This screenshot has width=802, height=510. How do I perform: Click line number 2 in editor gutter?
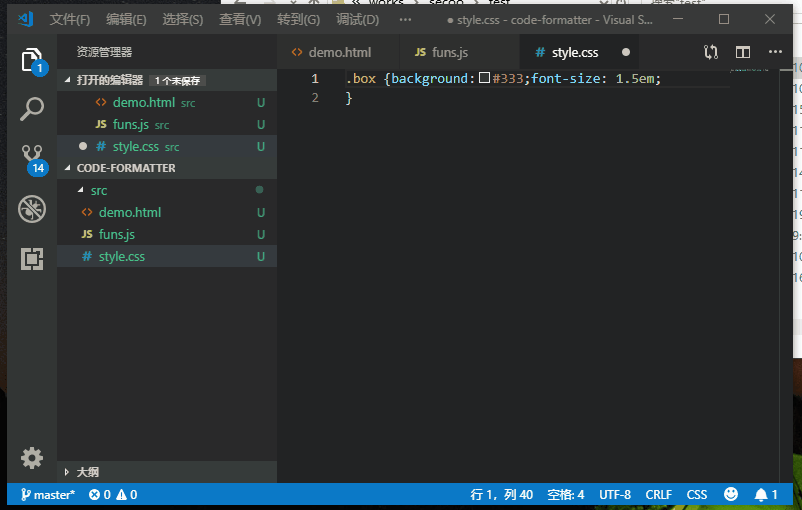pos(315,98)
